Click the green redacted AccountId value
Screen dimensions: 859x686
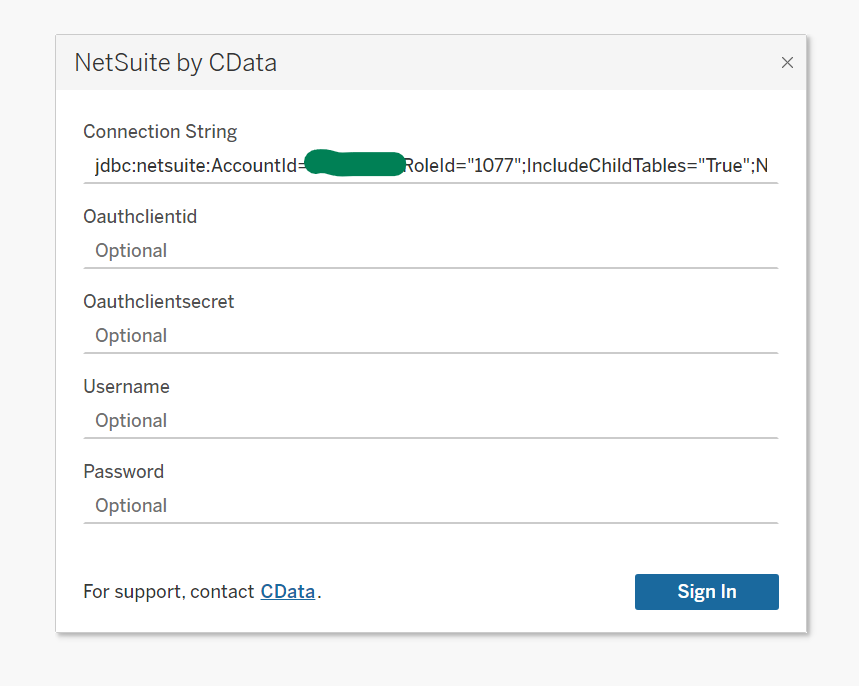coord(354,164)
